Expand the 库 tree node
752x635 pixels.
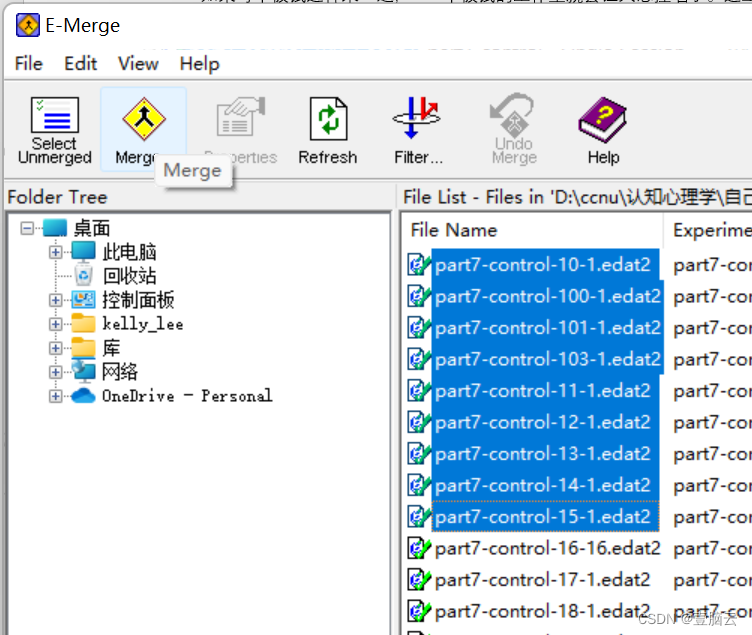pos(56,348)
